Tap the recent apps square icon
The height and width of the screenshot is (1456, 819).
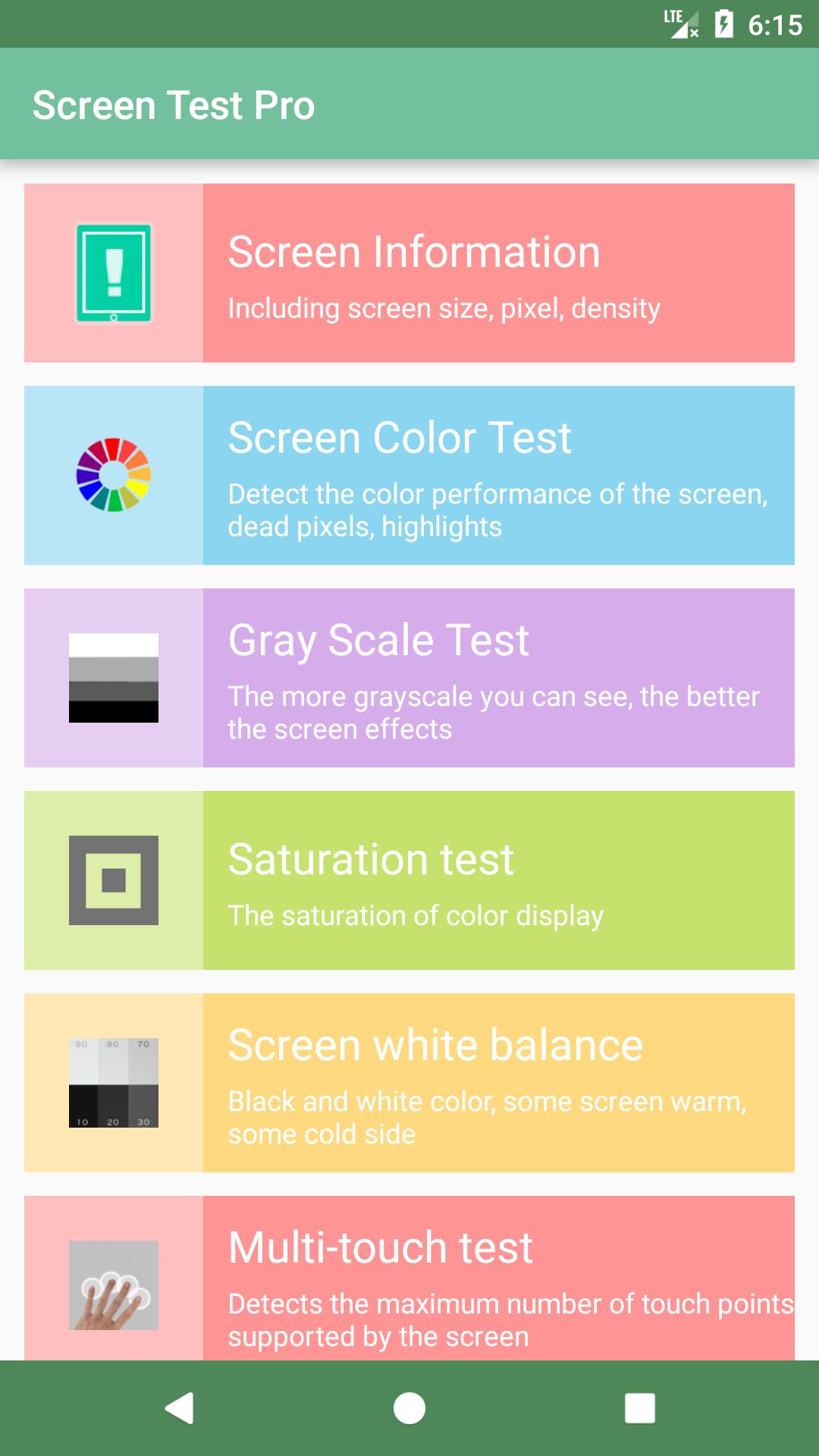click(x=639, y=1408)
